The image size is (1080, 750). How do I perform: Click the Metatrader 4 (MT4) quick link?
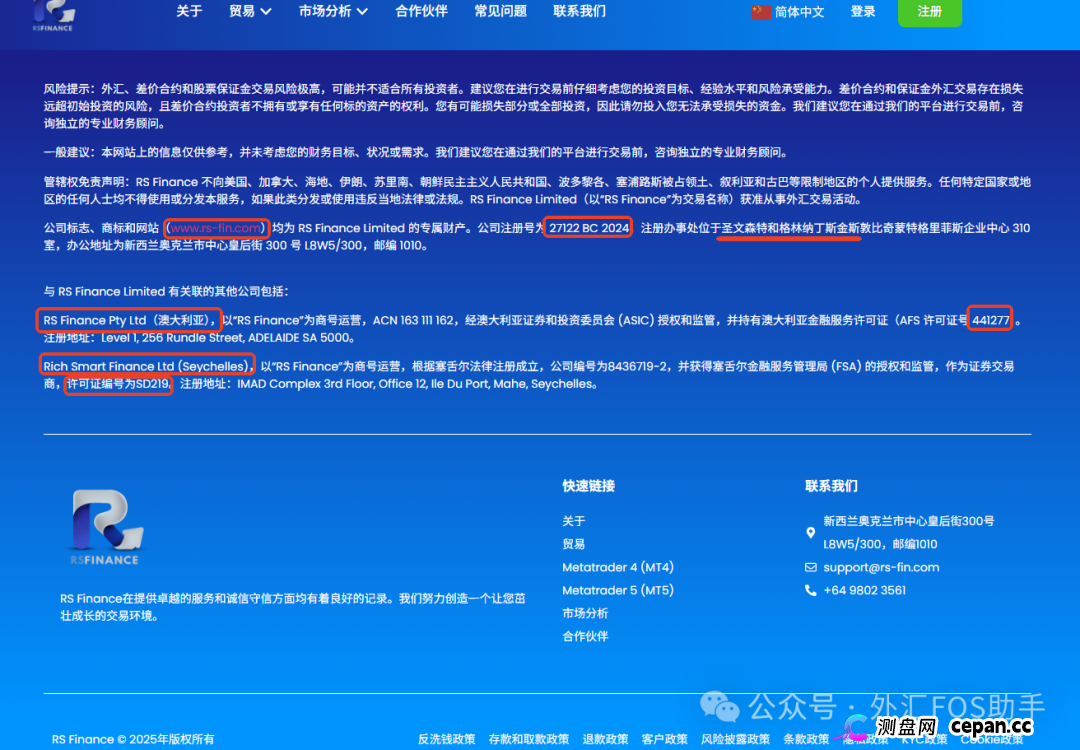click(618, 567)
